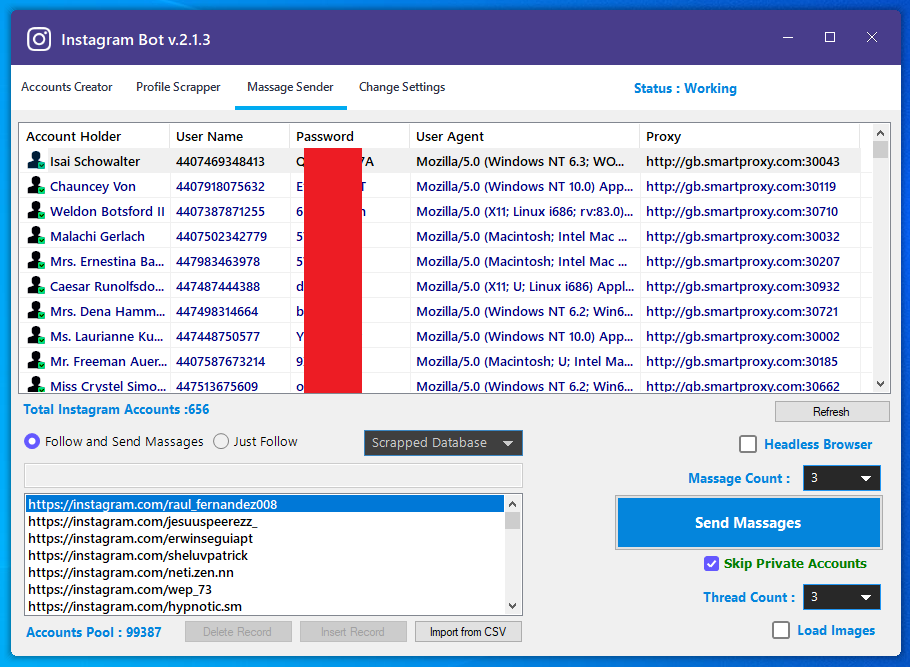Viewport: 910px width, 667px height.
Task: Click user icon beside Isai Schowalter
Action: (36, 160)
